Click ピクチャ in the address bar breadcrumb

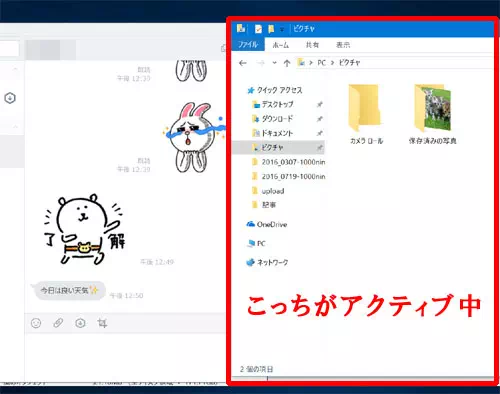[x=349, y=63]
